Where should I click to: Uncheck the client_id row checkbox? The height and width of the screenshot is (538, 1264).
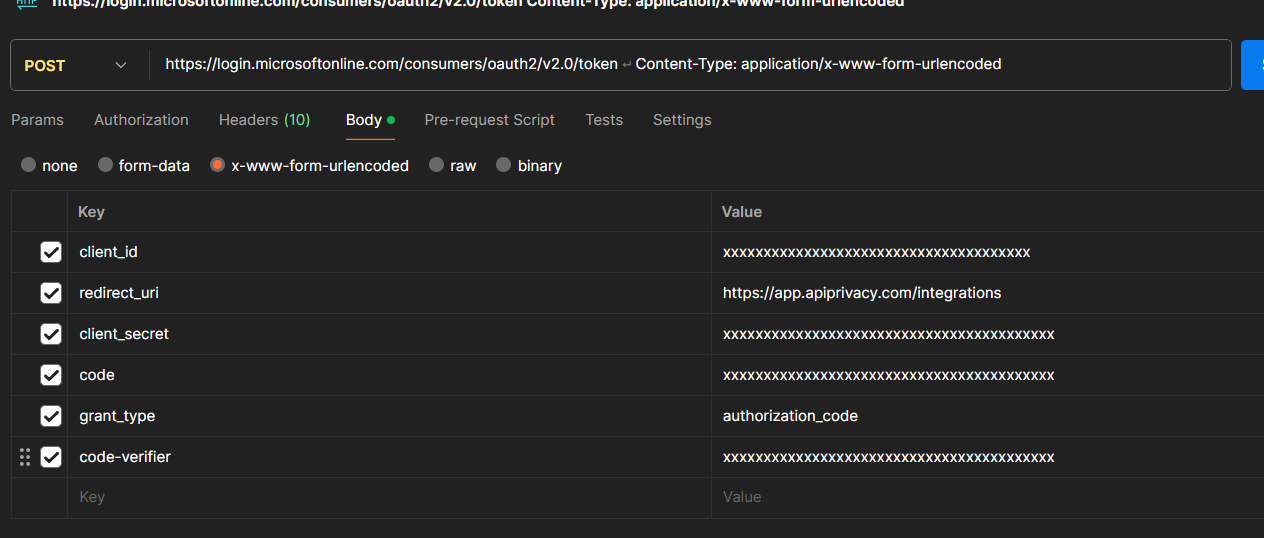tap(51, 252)
